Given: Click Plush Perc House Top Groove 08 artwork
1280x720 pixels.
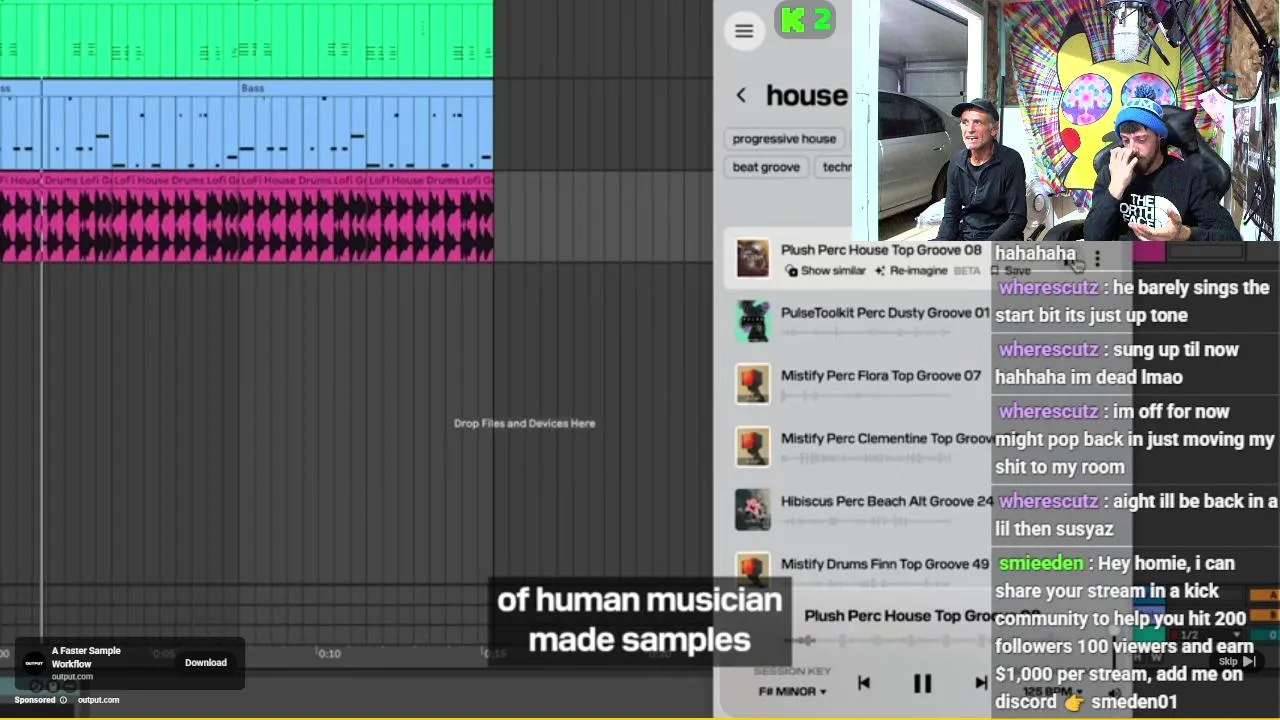Looking at the screenshot, I should click(753, 258).
